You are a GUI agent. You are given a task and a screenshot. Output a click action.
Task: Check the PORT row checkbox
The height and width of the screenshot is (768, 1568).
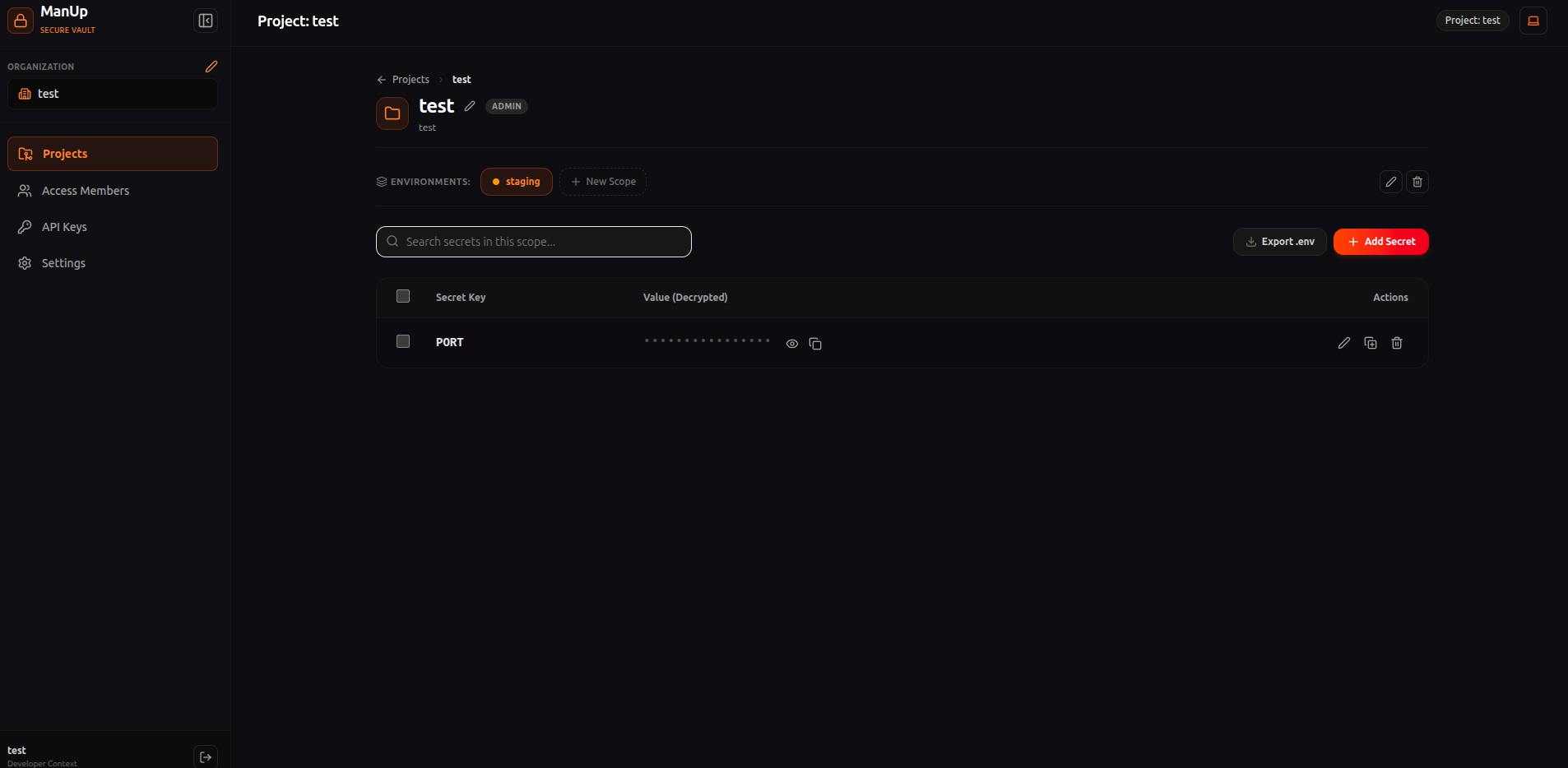click(403, 341)
